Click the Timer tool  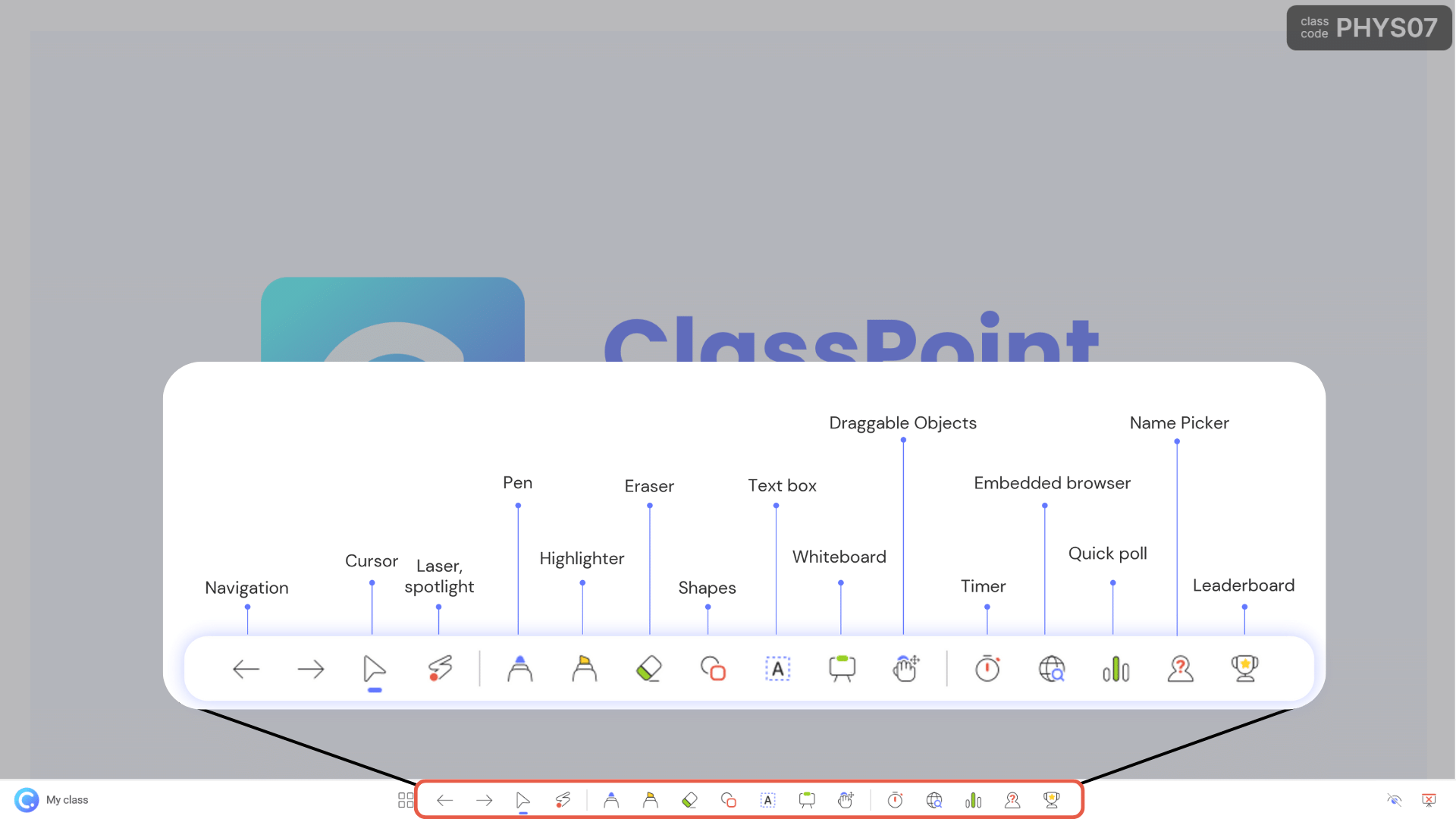893,799
